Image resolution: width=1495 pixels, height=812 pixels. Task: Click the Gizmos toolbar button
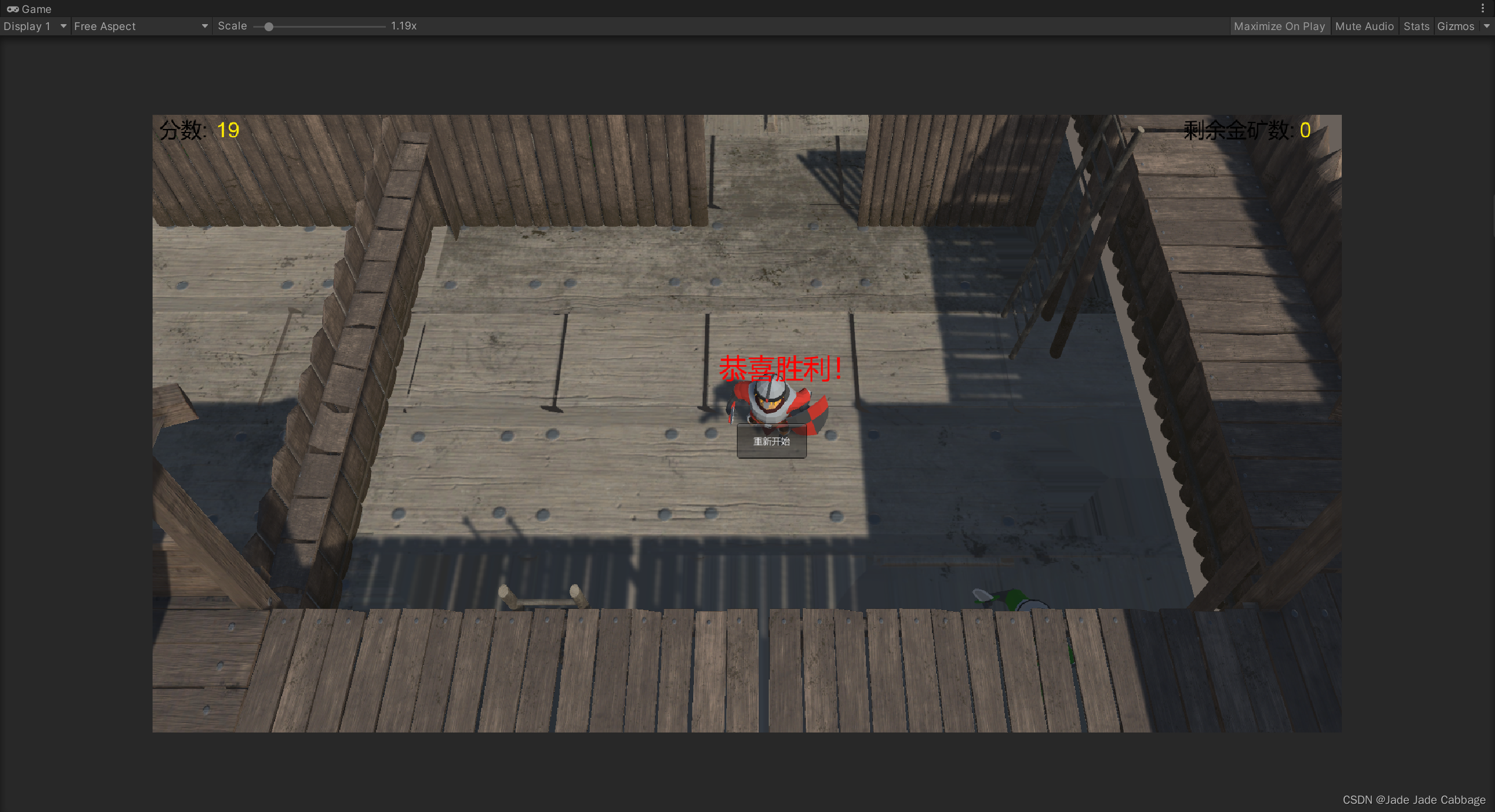point(1455,26)
